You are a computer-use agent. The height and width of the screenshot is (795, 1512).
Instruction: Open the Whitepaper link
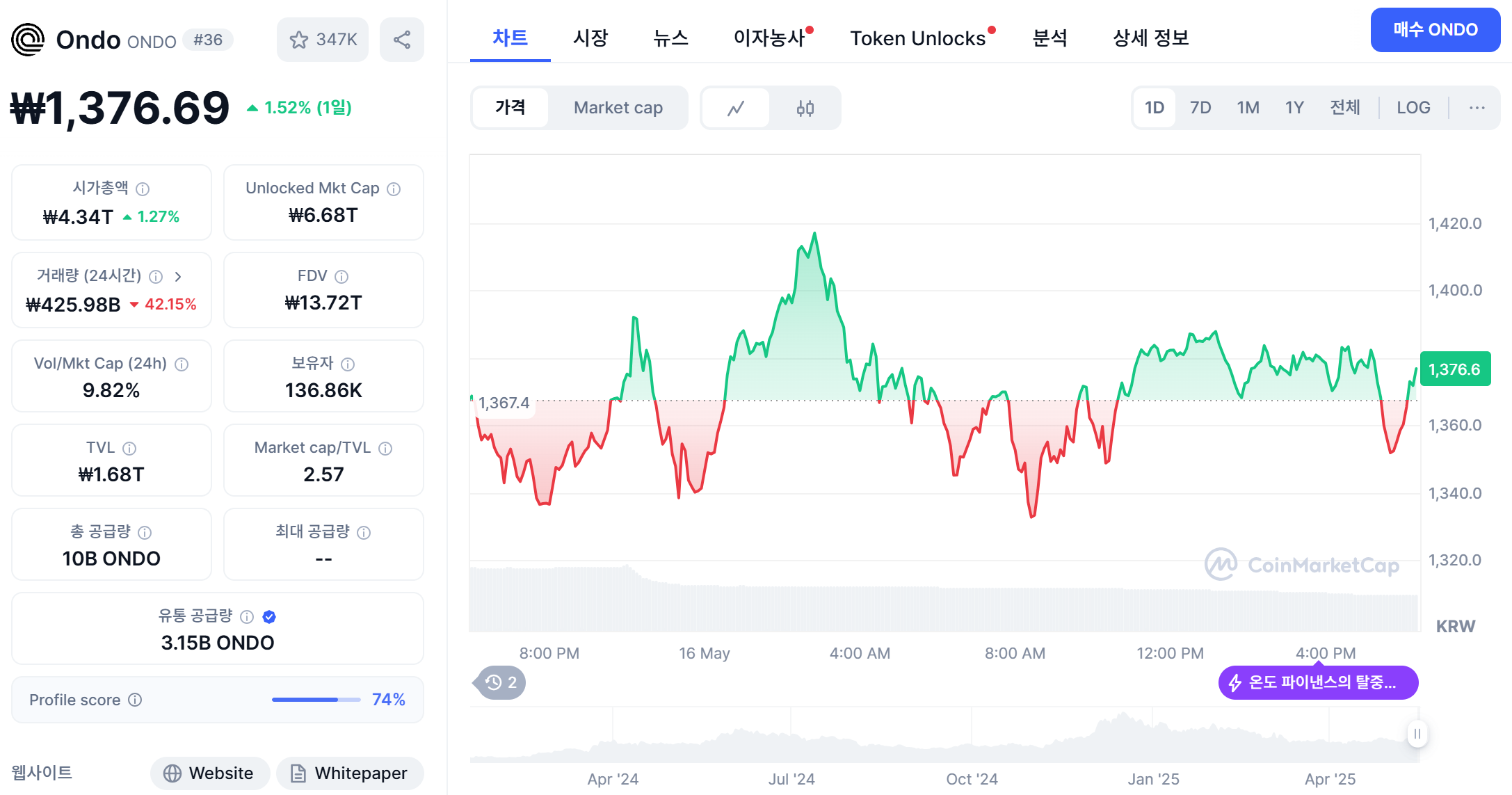click(x=350, y=773)
